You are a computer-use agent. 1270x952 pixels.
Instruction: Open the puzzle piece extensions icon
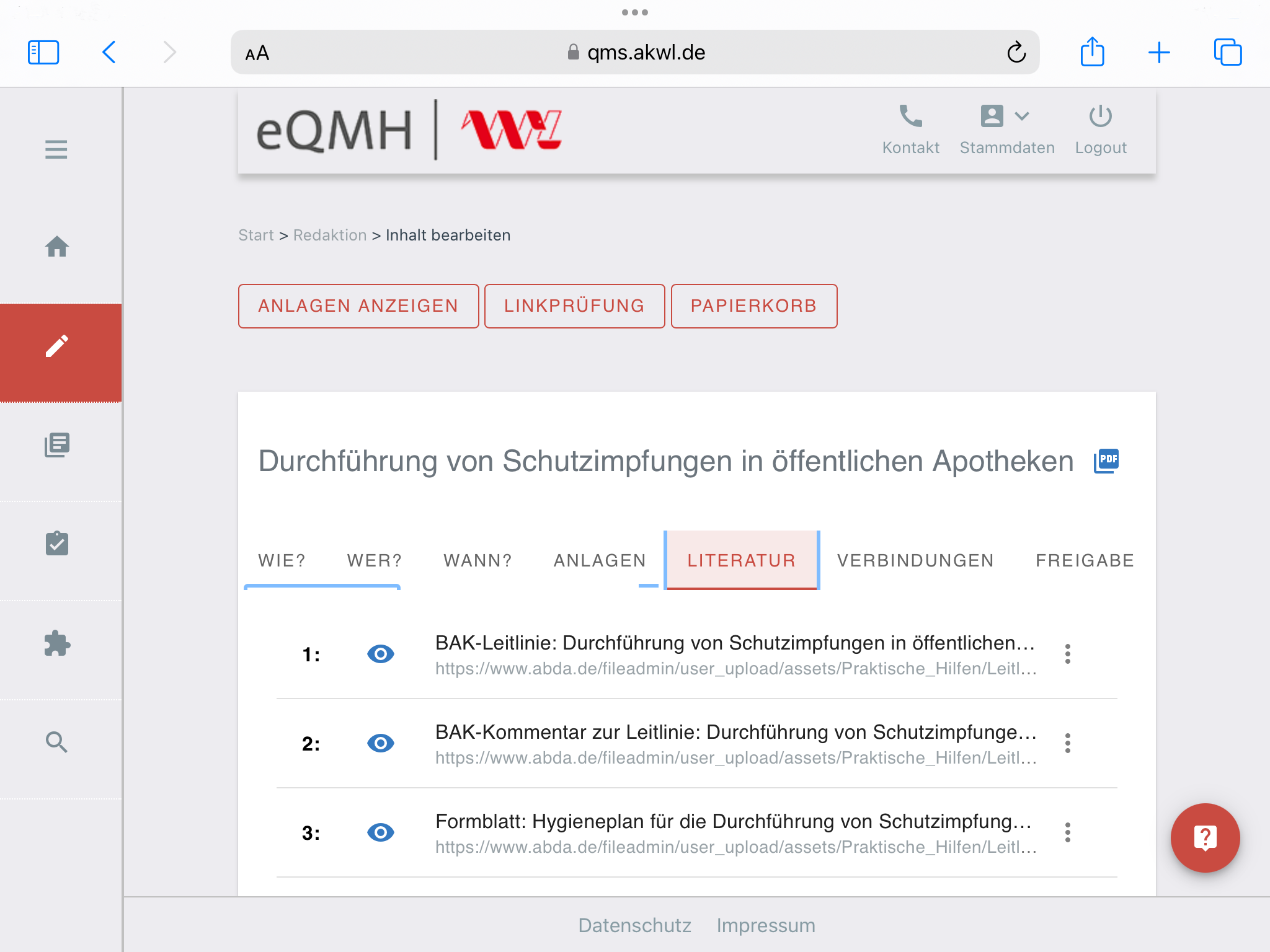click(x=57, y=643)
